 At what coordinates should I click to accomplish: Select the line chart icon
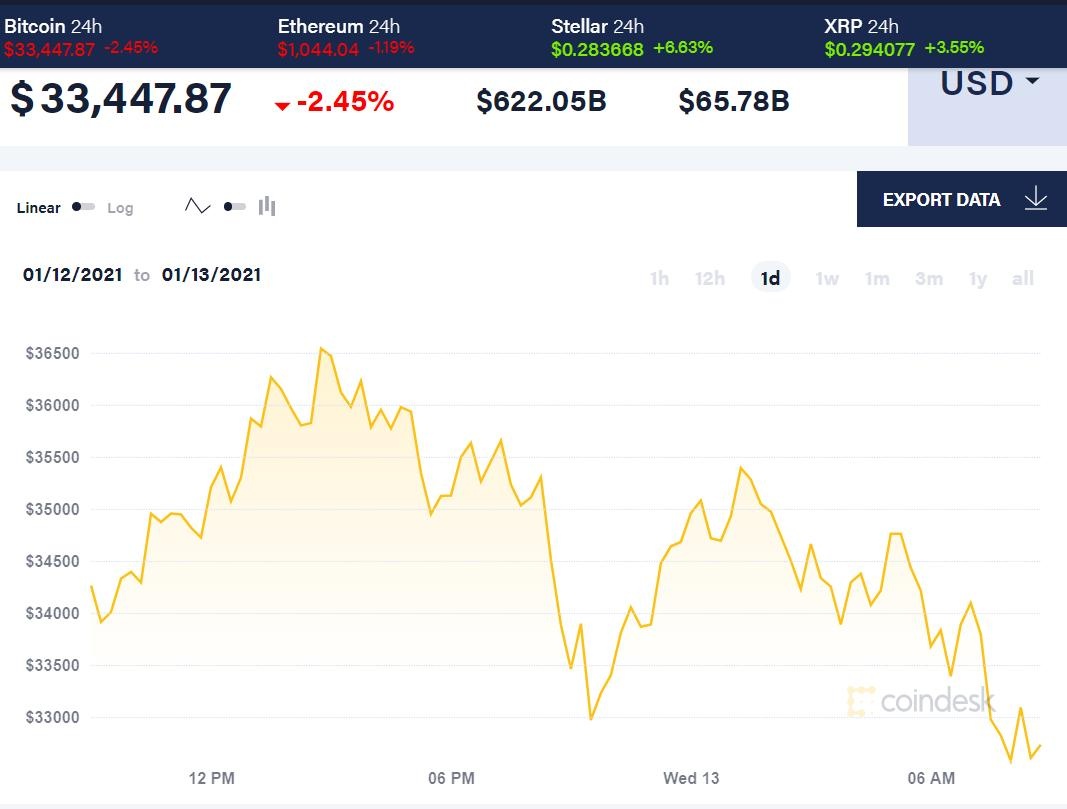click(197, 204)
